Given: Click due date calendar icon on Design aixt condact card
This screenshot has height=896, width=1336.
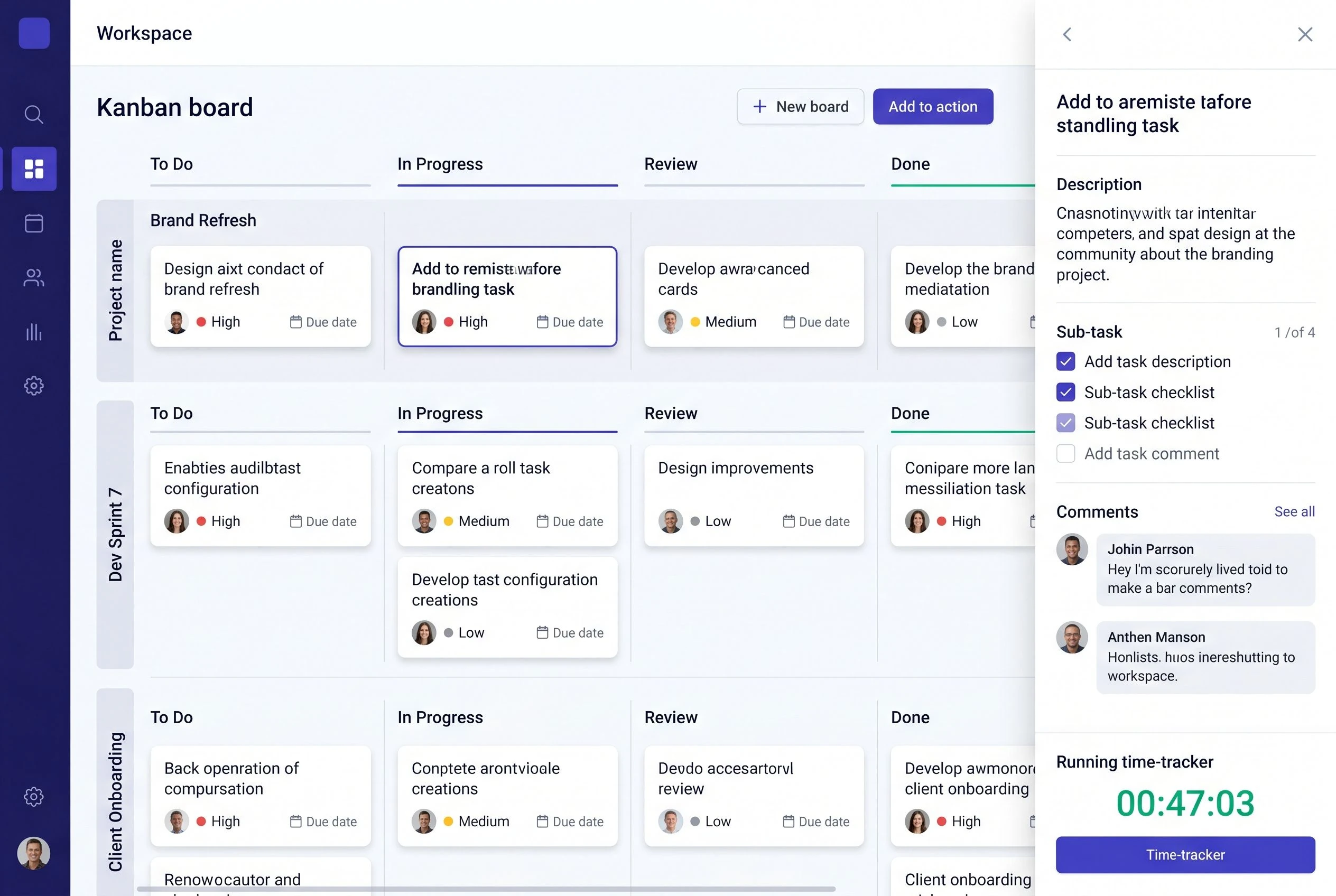Looking at the screenshot, I should 295,322.
